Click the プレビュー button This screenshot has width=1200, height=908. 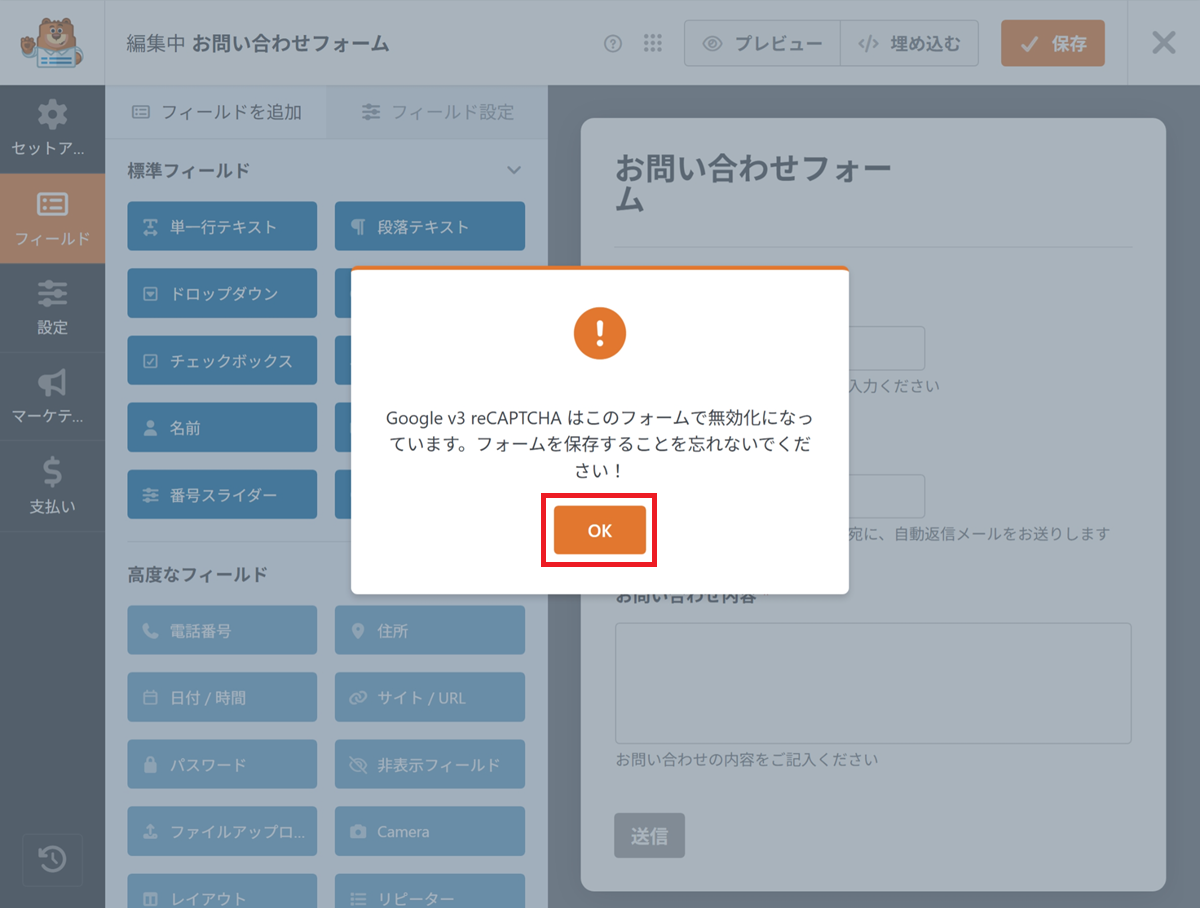762,44
